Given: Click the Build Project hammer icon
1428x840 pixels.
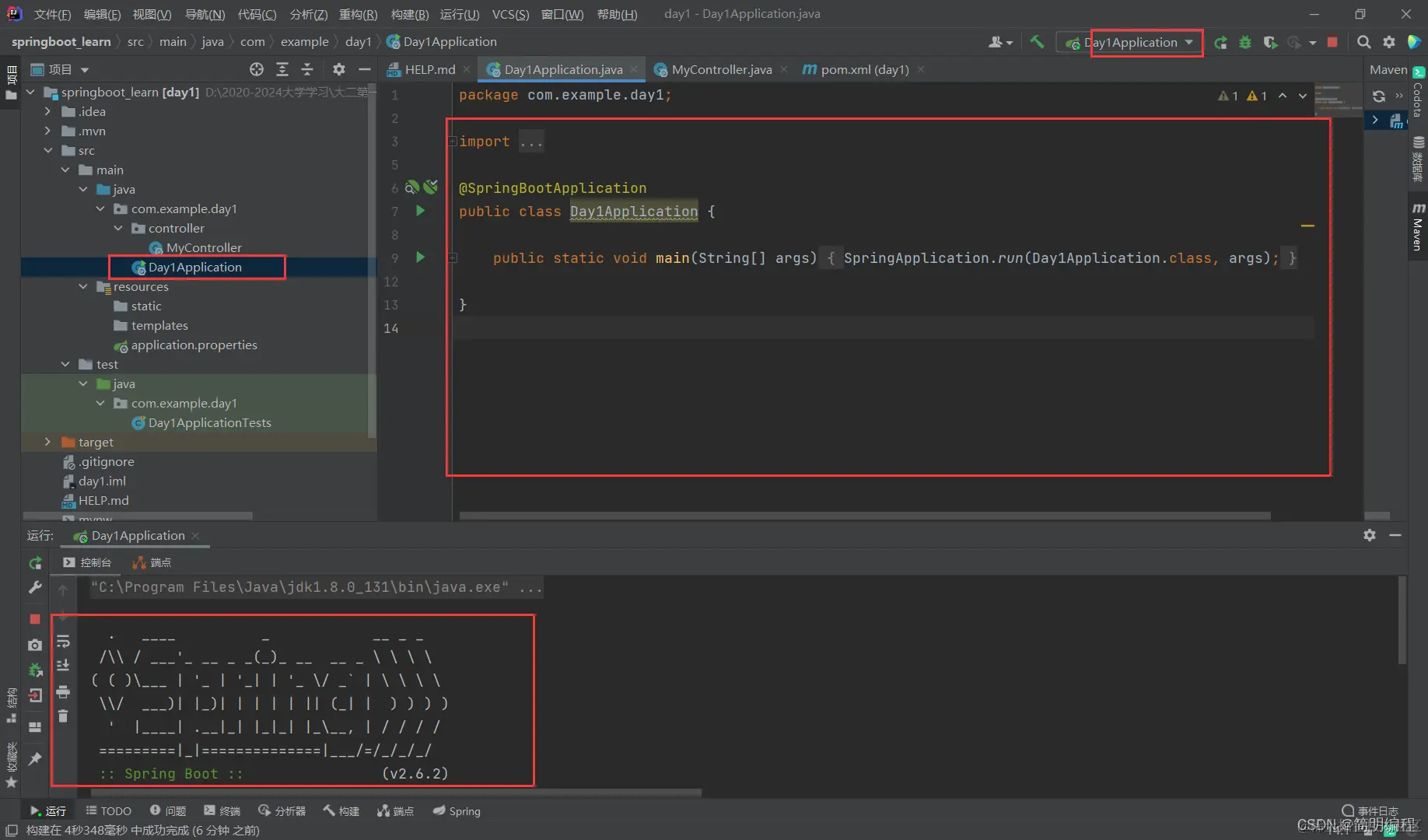Looking at the screenshot, I should [1037, 42].
